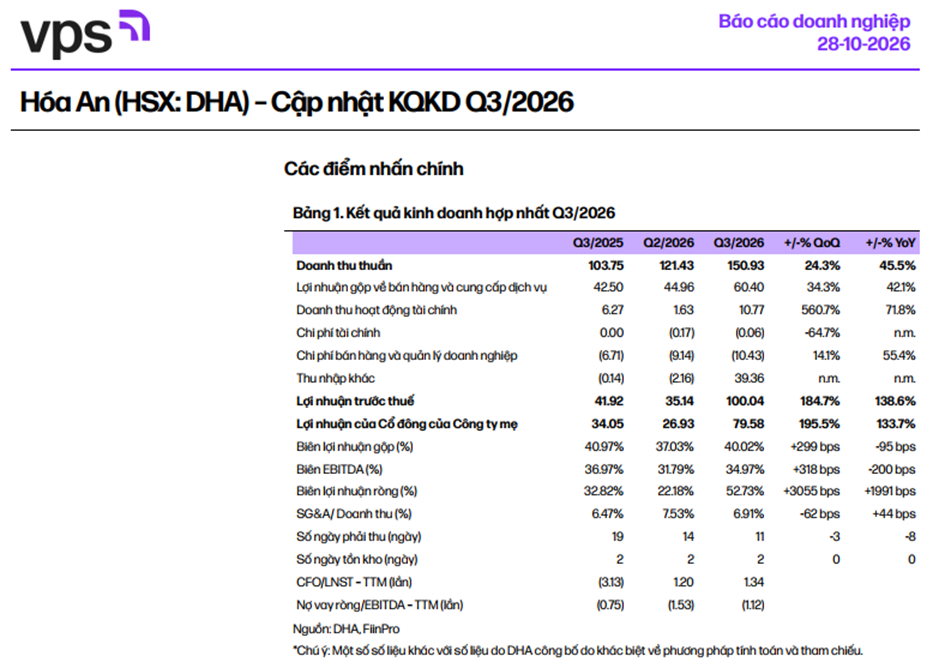Select the other income value "39.36"

pos(749,379)
